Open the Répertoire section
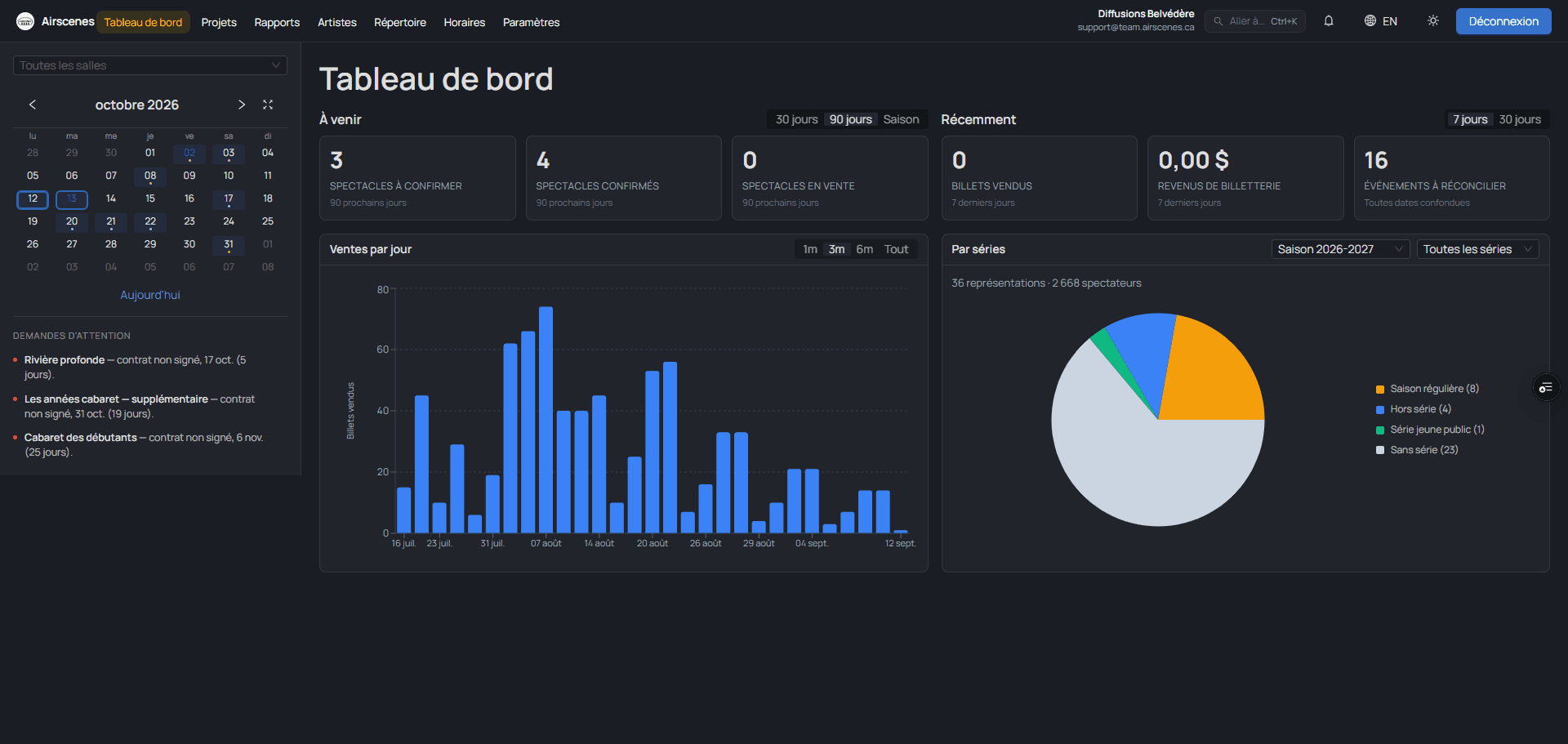The width and height of the screenshot is (1568, 744). (400, 22)
